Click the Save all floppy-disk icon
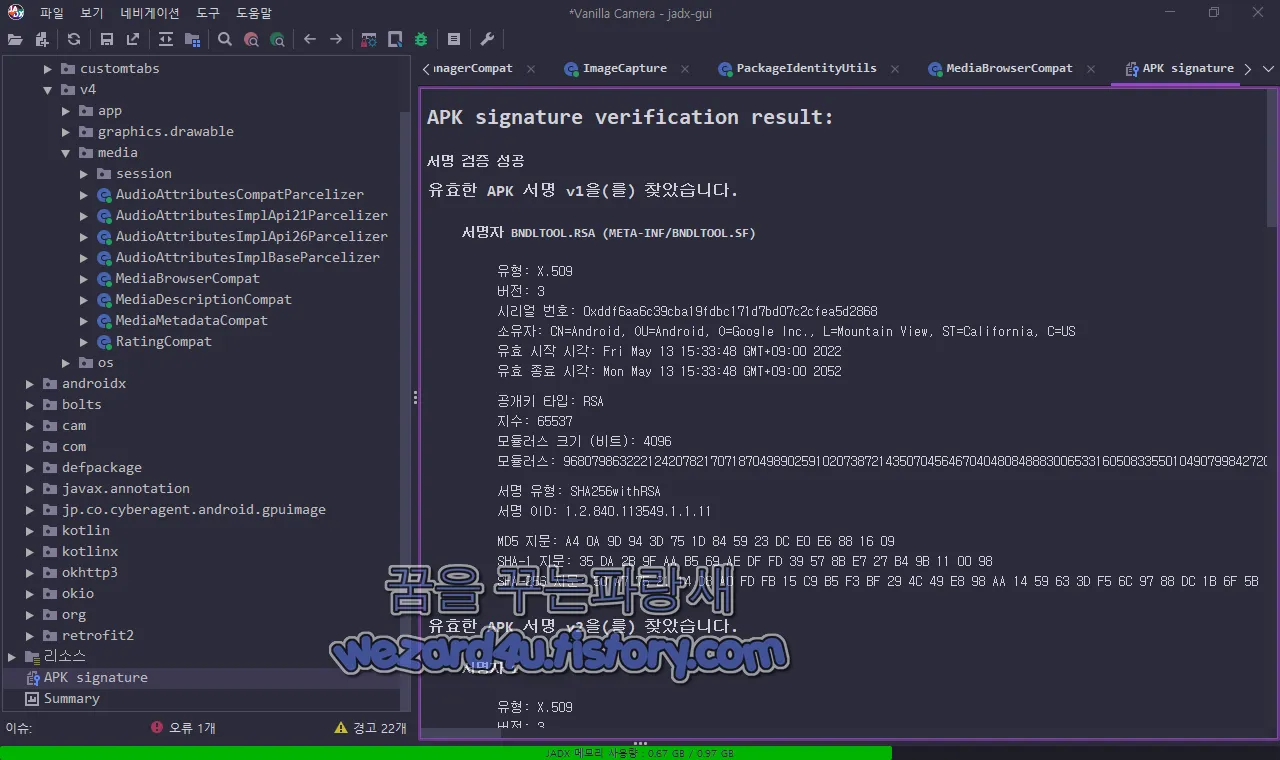Screen dimensions: 1280x760 107,40
